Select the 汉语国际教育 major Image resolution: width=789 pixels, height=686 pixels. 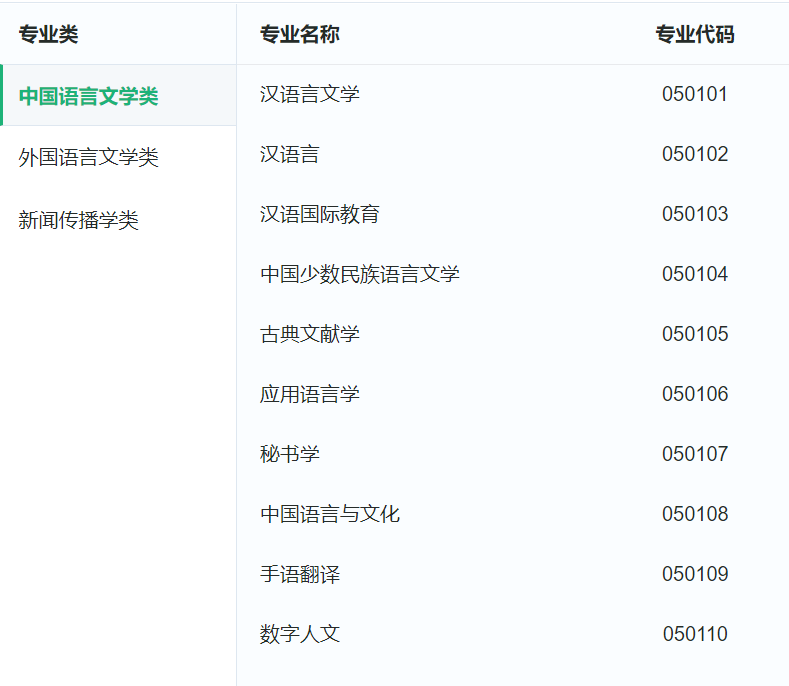point(320,214)
